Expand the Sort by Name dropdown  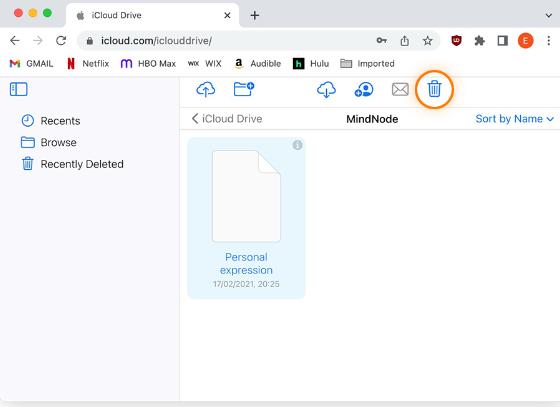point(515,119)
